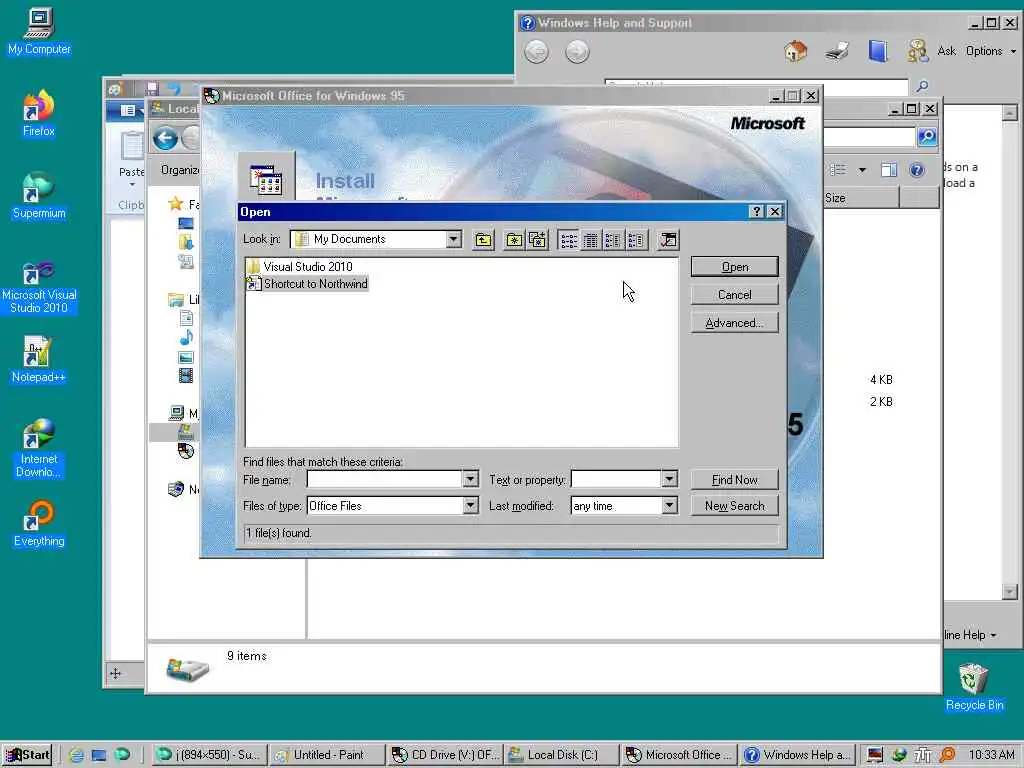Click Back arrow in Windows Help and Support
The height and width of the screenshot is (768, 1024).
coord(536,52)
